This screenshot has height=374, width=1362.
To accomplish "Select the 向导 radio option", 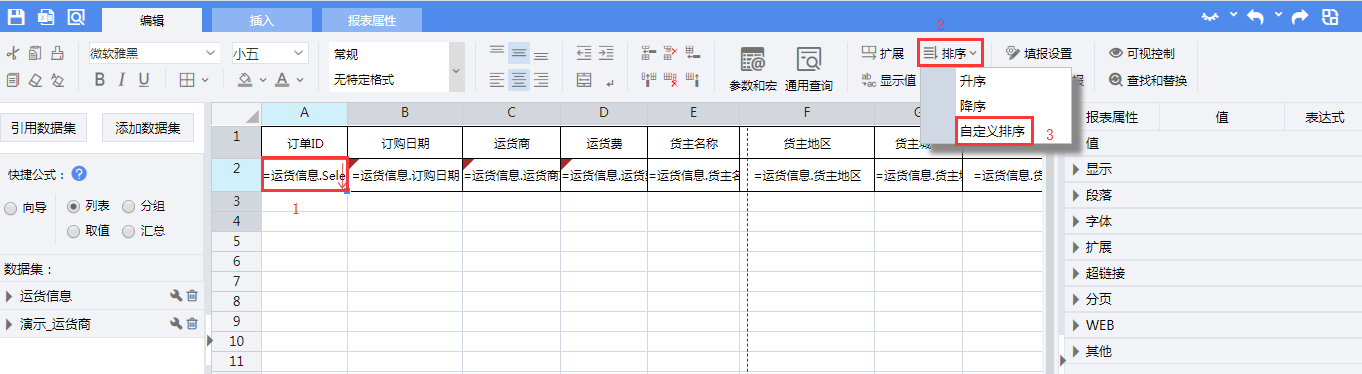I will 12,209.
